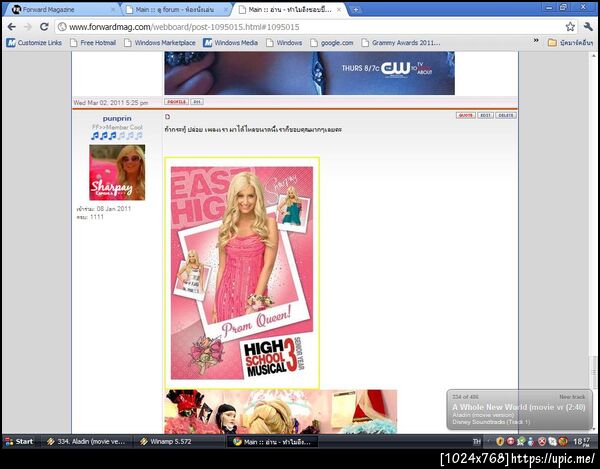Click the small post icon above message
Screen dimensions: 600x469
tap(167, 117)
